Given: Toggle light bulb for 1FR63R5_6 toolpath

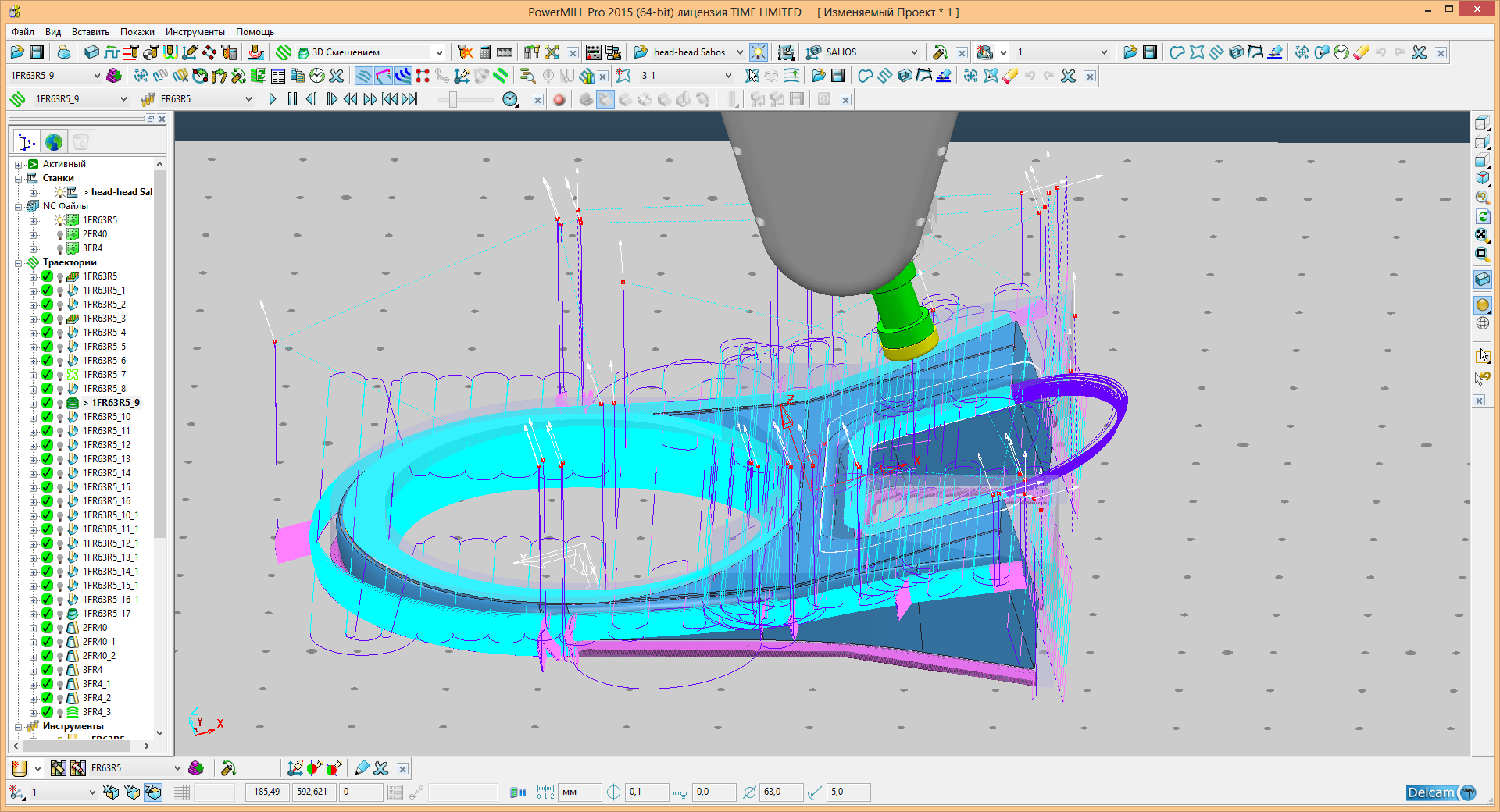Looking at the screenshot, I should coord(60,361).
